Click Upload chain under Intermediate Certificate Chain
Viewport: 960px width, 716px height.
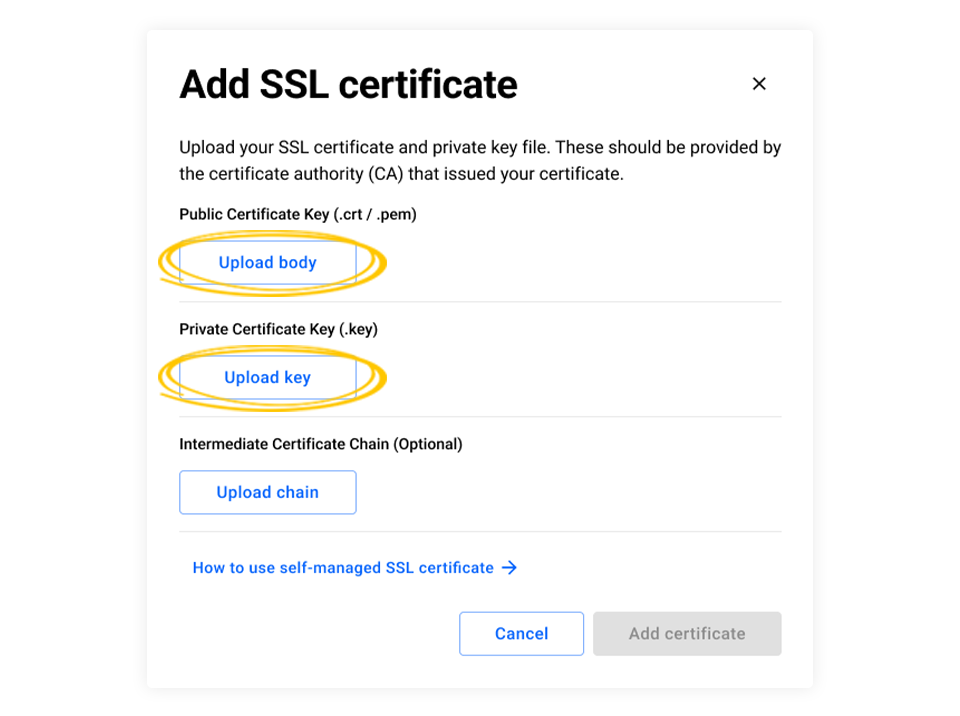coord(267,492)
